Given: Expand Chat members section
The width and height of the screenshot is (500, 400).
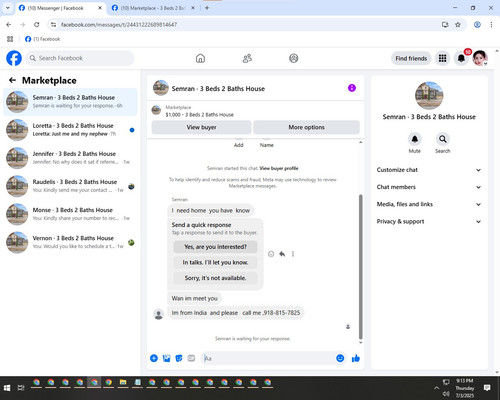Looking at the screenshot, I should pyautogui.click(x=428, y=187).
